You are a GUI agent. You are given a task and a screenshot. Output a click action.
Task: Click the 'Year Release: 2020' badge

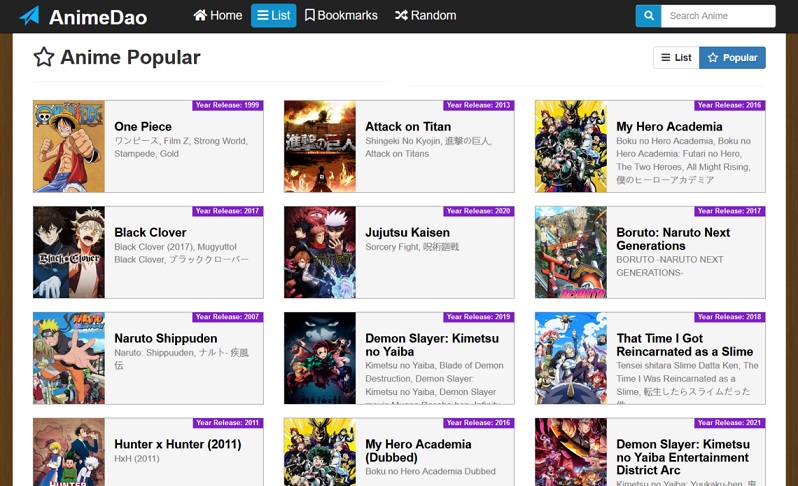pyautogui.click(x=478, y=211)
